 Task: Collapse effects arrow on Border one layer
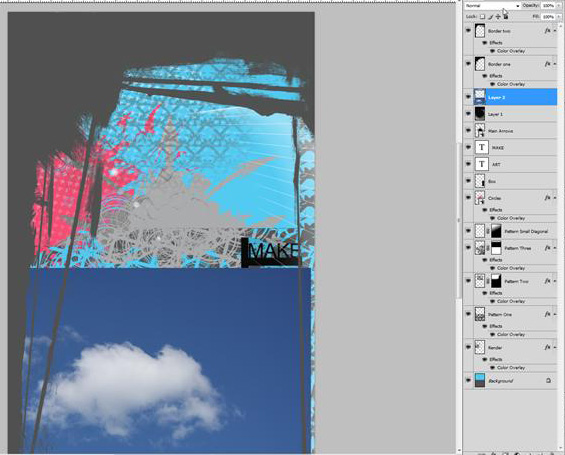[555, 64]
